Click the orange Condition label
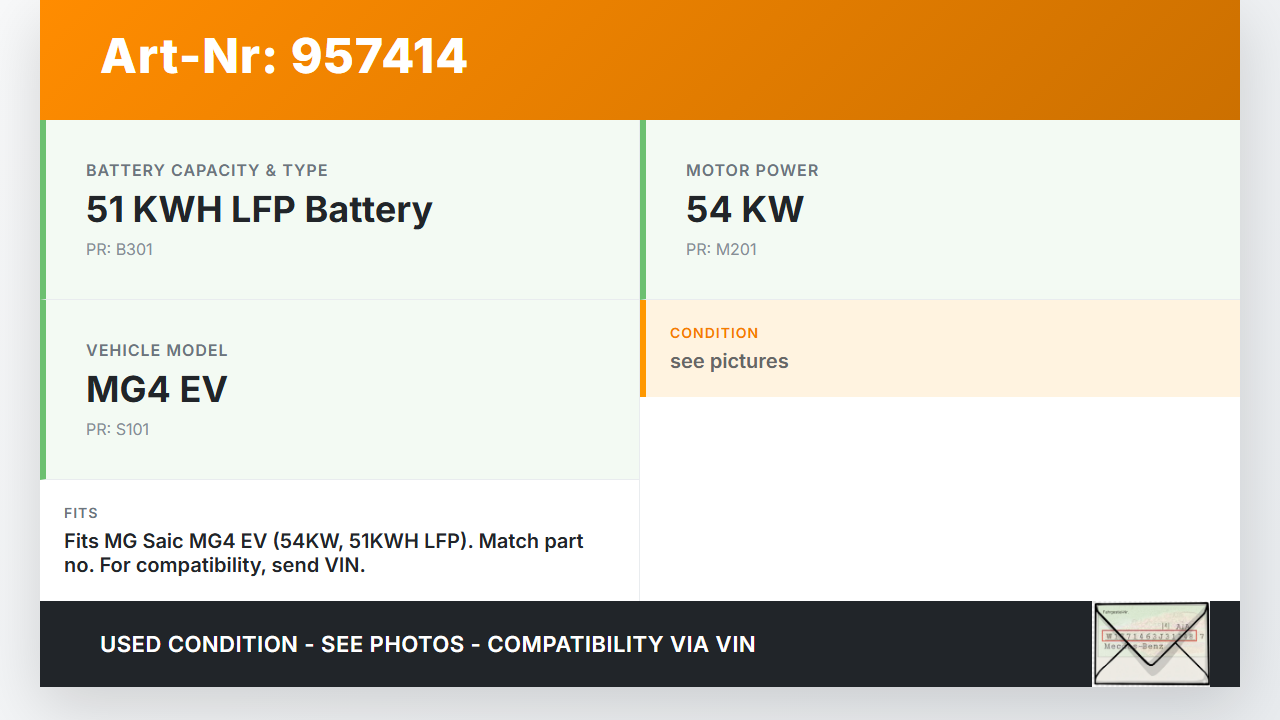 click(x=714, y=333)
